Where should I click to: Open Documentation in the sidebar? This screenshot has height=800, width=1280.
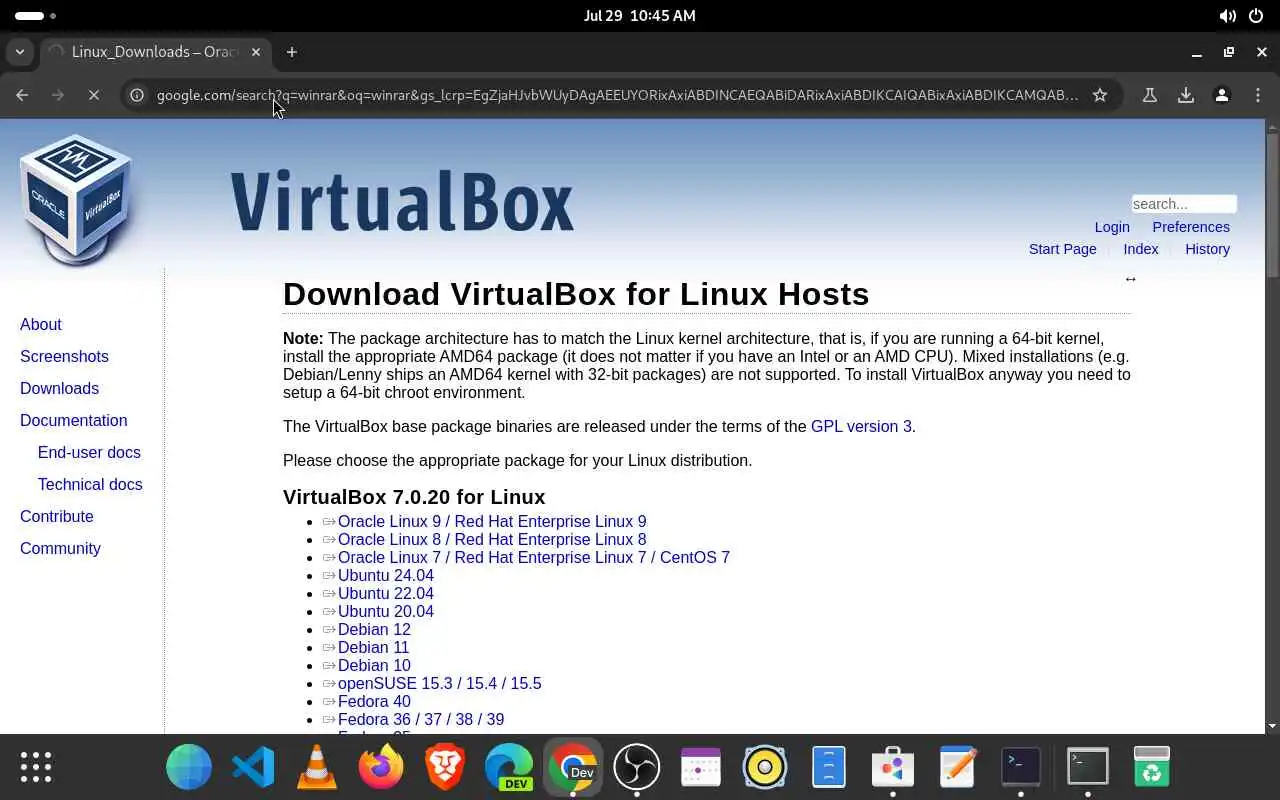74,420
